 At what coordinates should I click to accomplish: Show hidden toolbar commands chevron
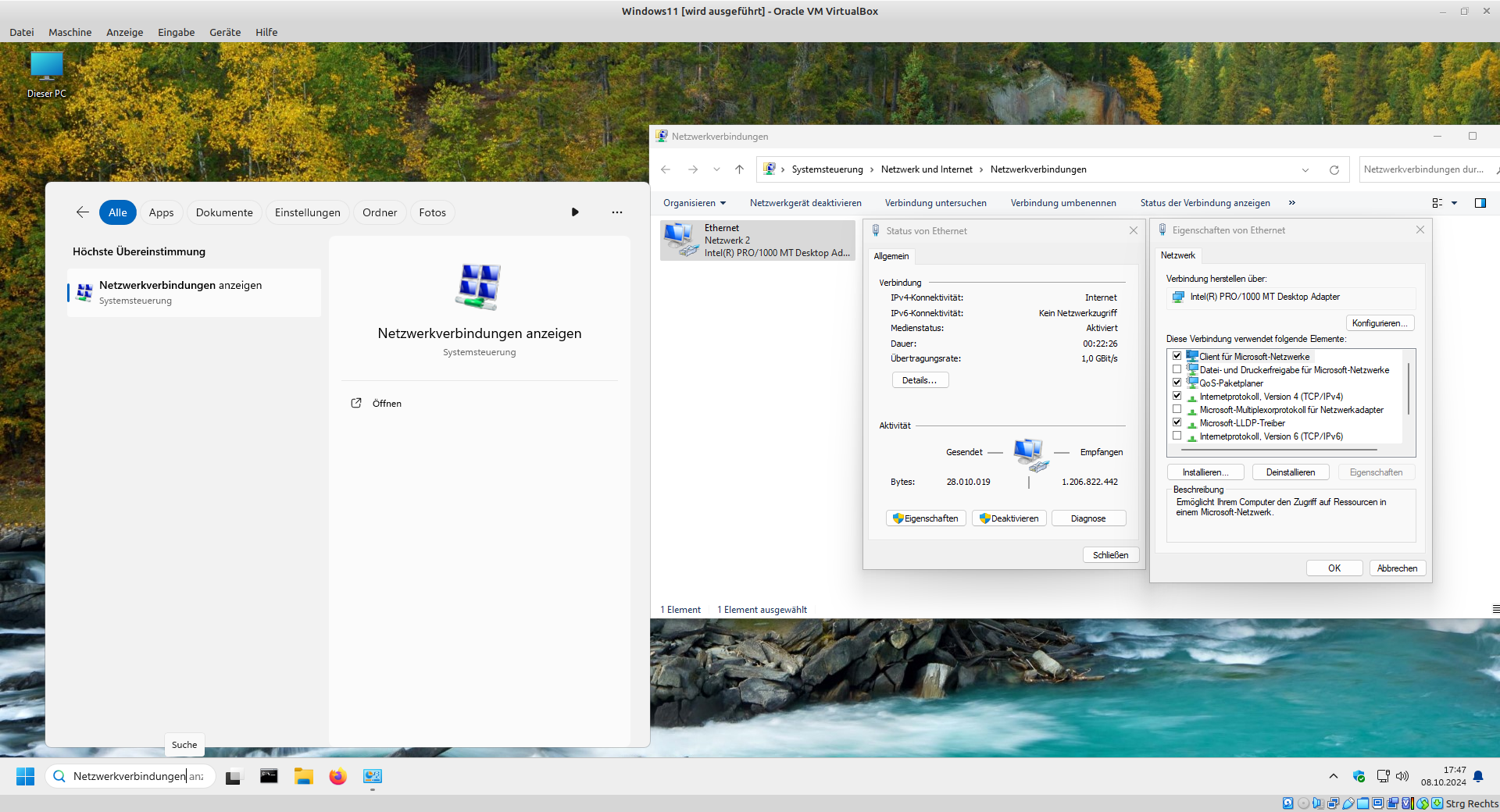(x=1292, y=203)
